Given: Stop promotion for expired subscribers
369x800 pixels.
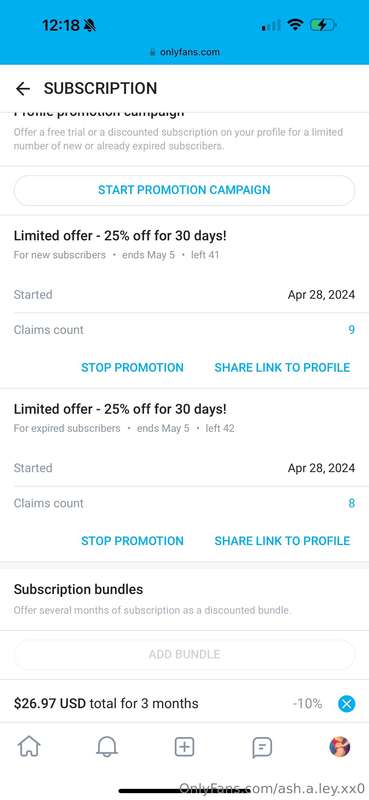Looking at the screenshot, I should point(132,541).
